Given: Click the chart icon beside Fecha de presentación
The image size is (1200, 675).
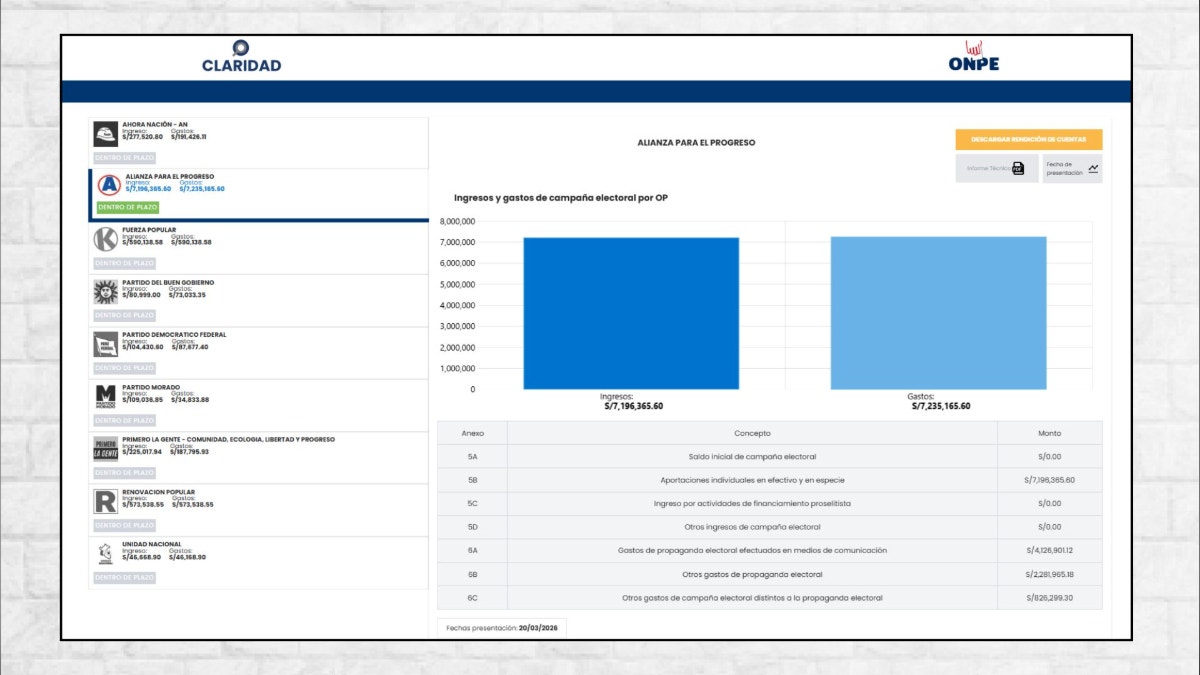Looking at the screenshot, I should tap(1094, 168).
